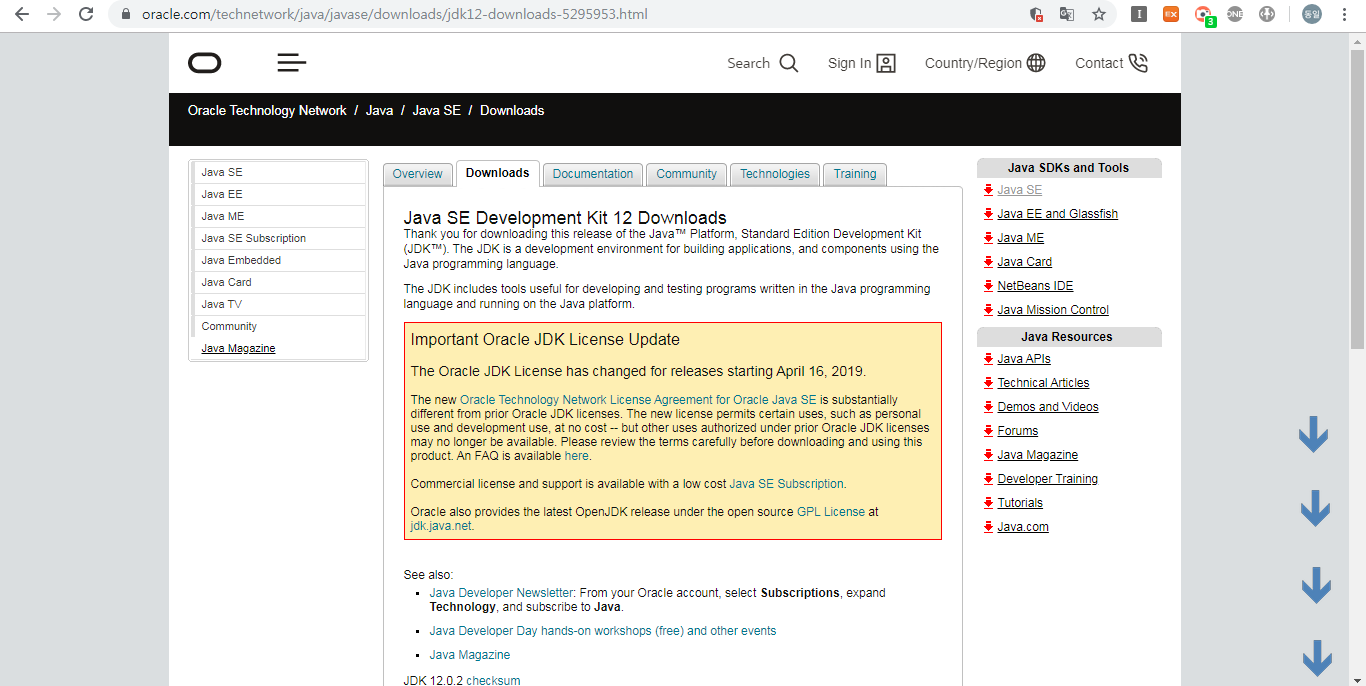Click Downloads in the breadcrumb
The height and width of the screenshot is (686, 1366).
tap(512, 111)
